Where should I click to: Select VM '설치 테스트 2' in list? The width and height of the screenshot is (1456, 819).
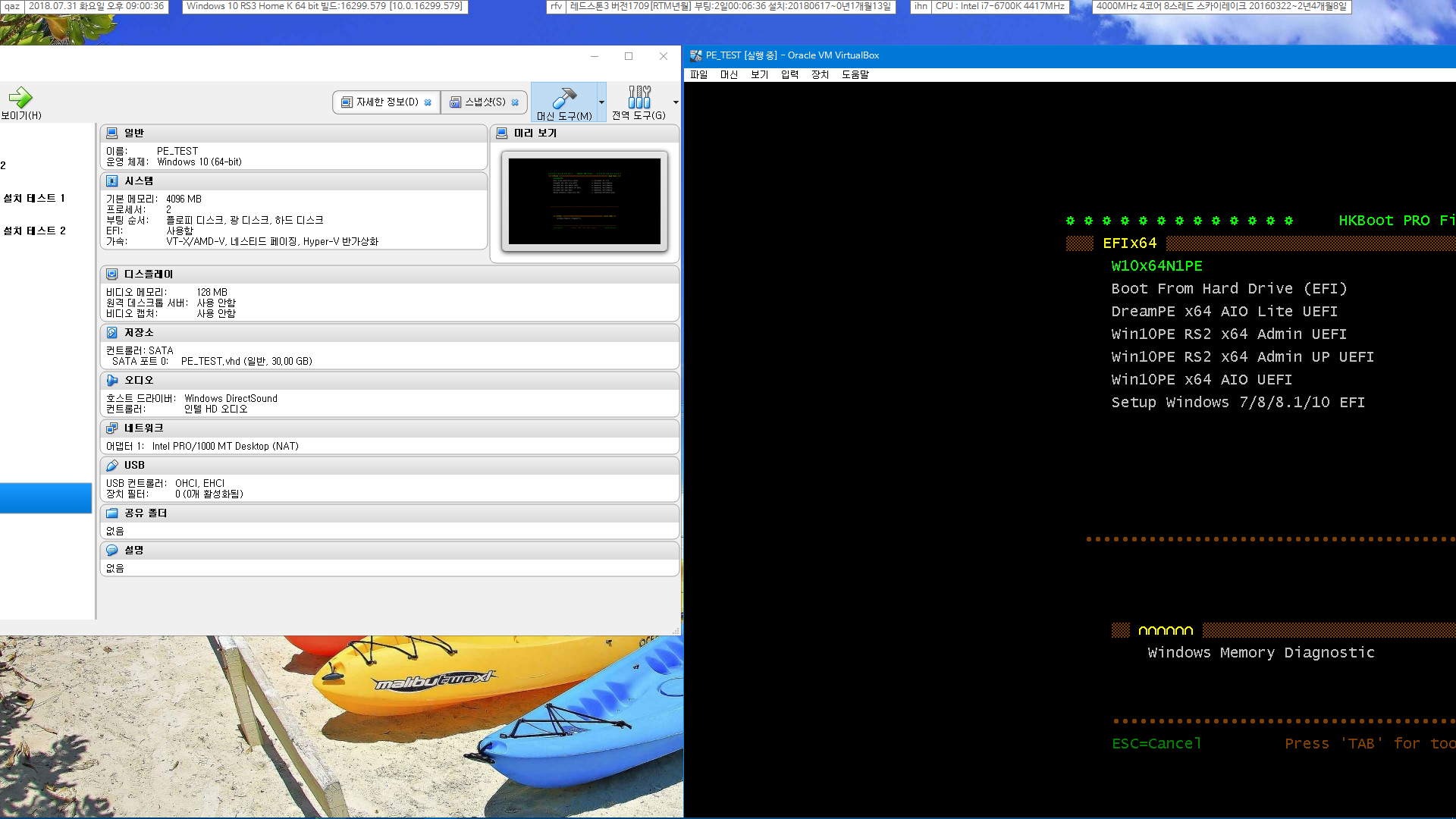[x=35, y=231]
